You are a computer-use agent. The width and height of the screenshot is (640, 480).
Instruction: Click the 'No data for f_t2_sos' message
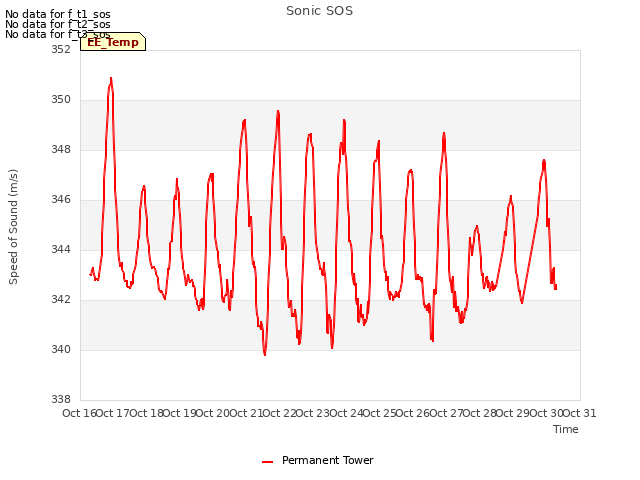coord(58,24)
